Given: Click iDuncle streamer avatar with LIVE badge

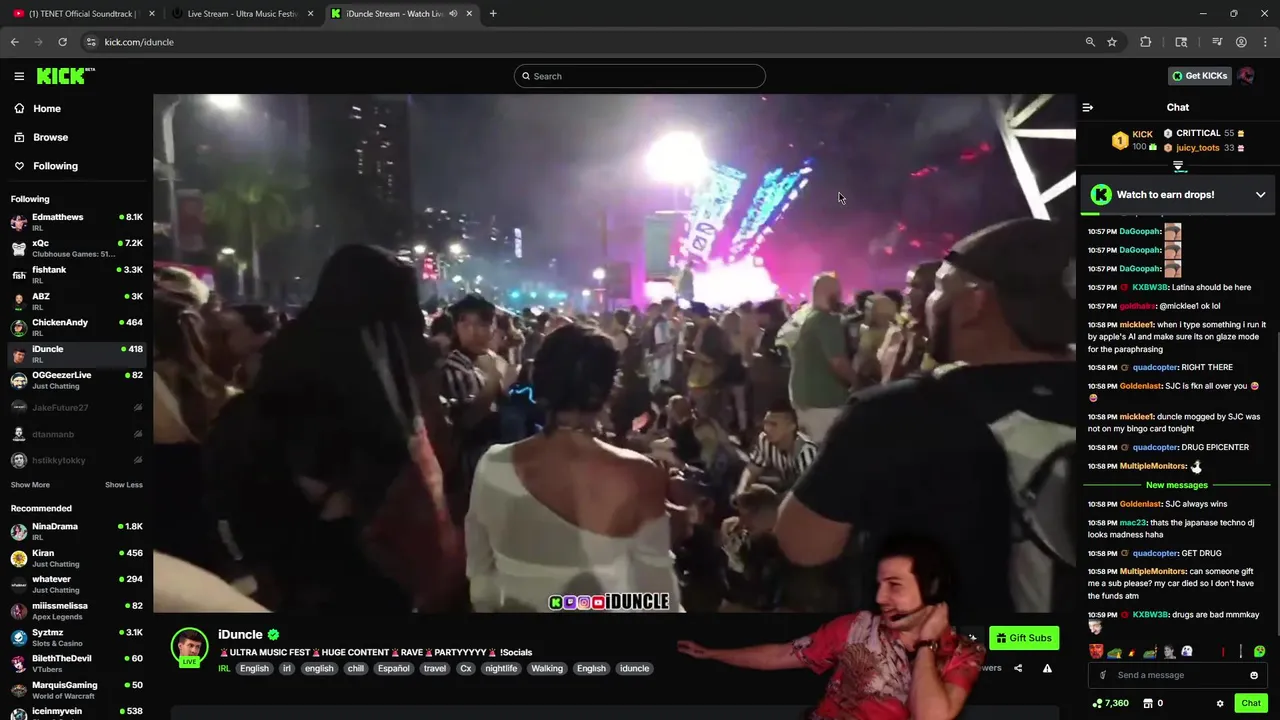Looking at the screenshot, I should coord(189,648).
